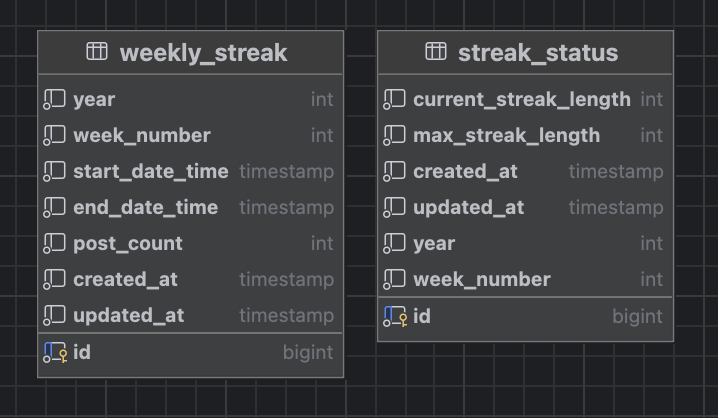Select updated_at column in weekly_streak
The width and height of the screenshot is (718, 418).
(190, 316)
